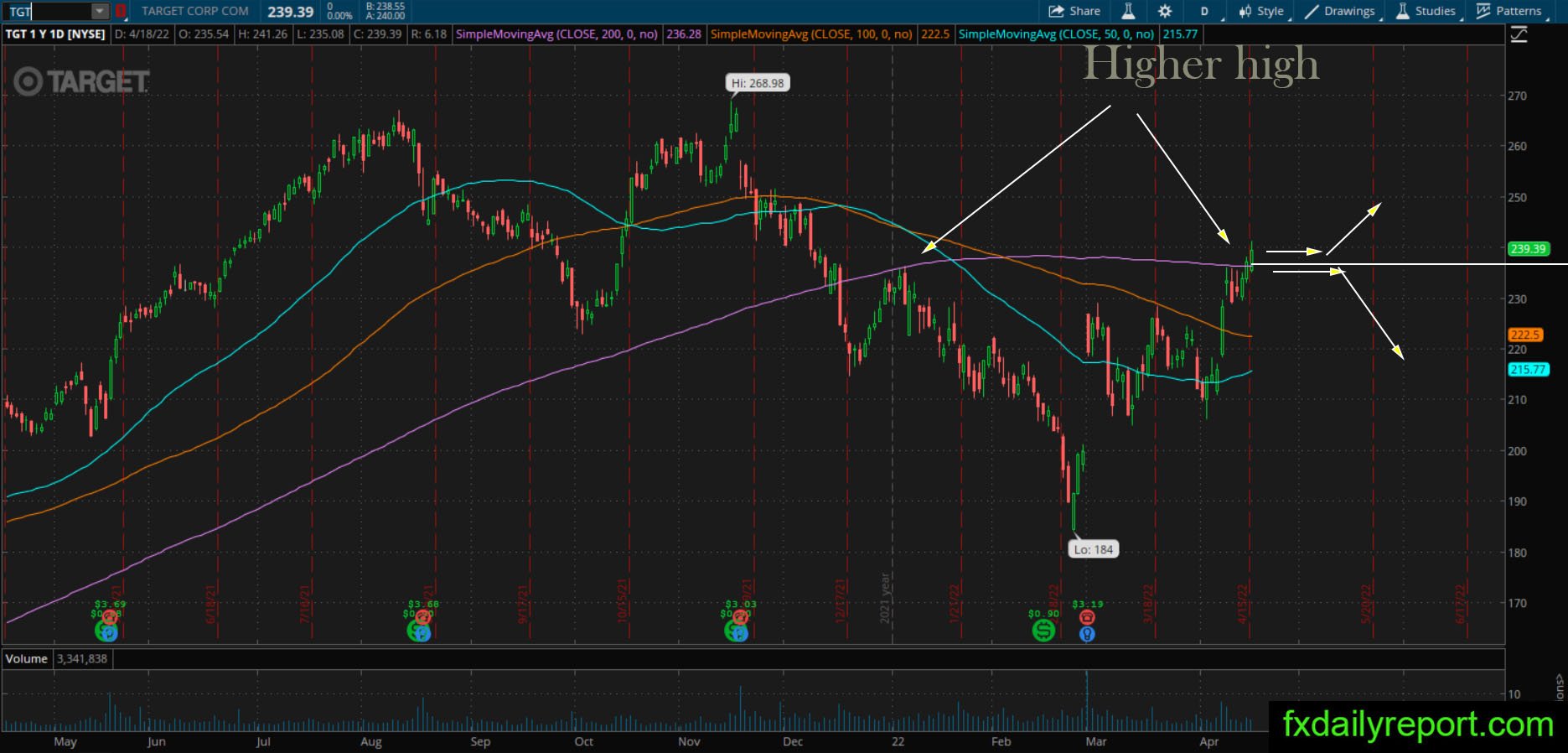Click the Aug label on the time axis

click(x=370, y=742)
